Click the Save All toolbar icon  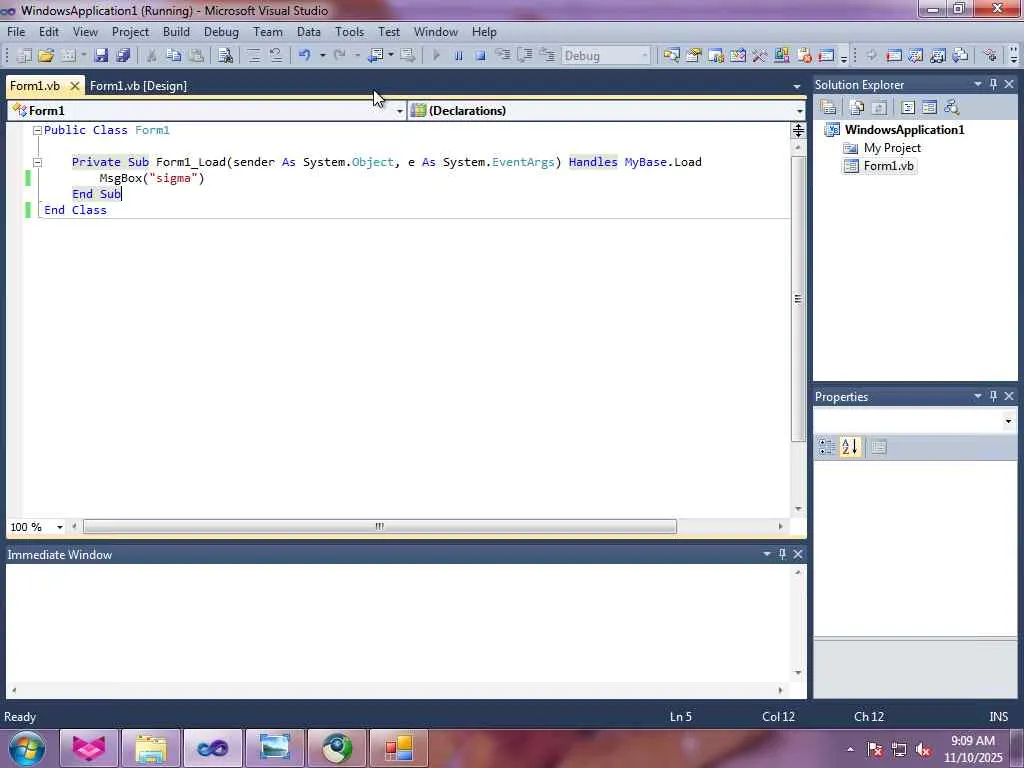point(122,56)
